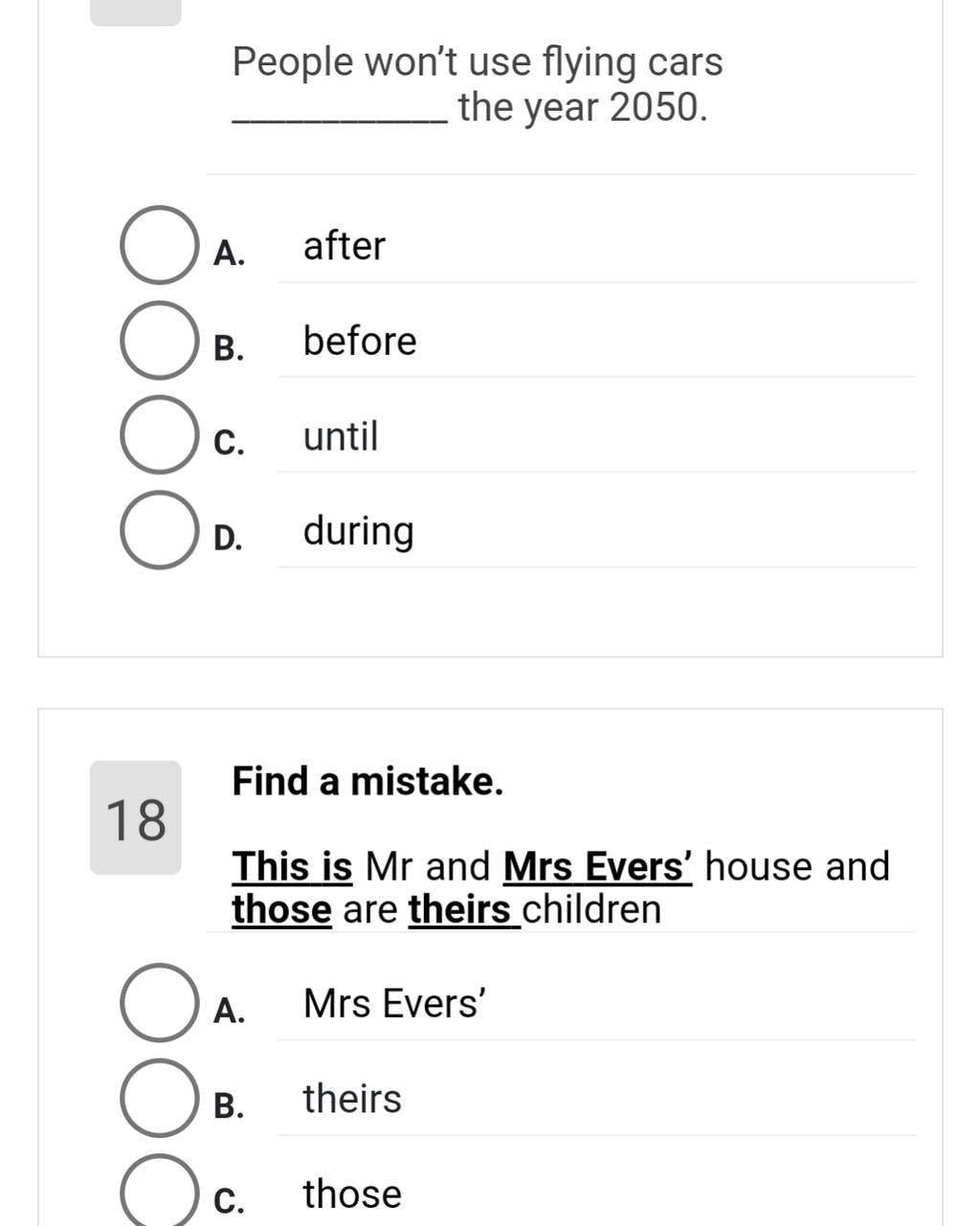Select radio button for option A 'after'
Image resolution: width=980 pixels, height=1226 pixels.
point(158,245)
